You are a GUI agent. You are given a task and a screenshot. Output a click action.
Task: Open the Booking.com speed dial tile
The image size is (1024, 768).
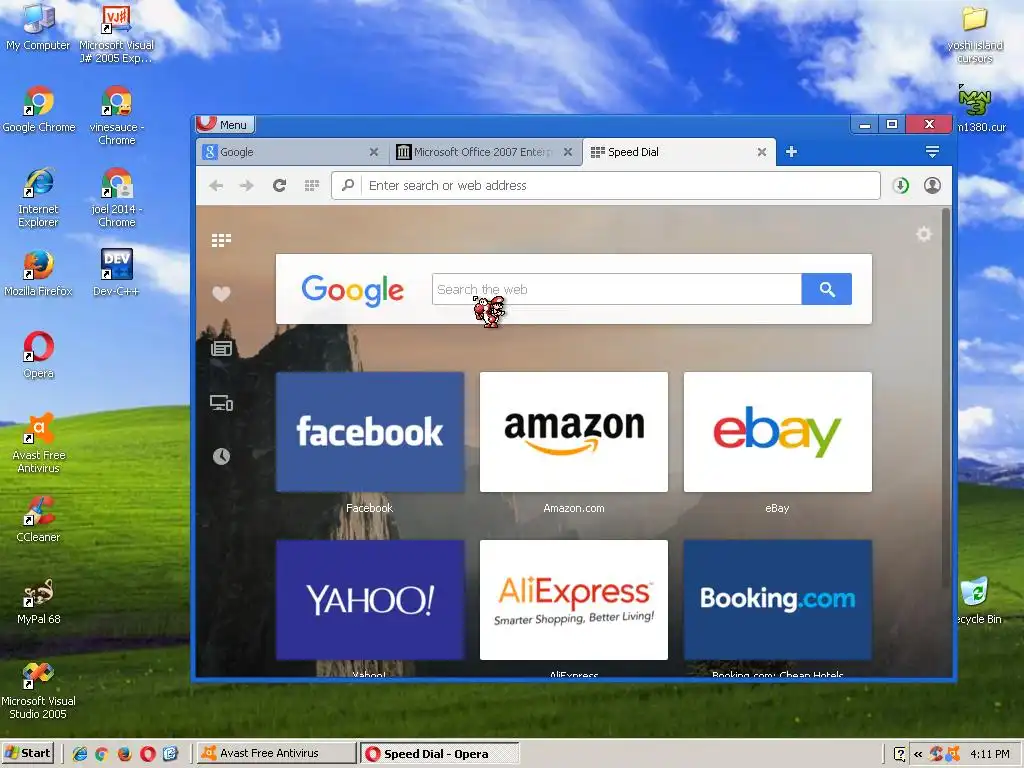tap(777, 600)
